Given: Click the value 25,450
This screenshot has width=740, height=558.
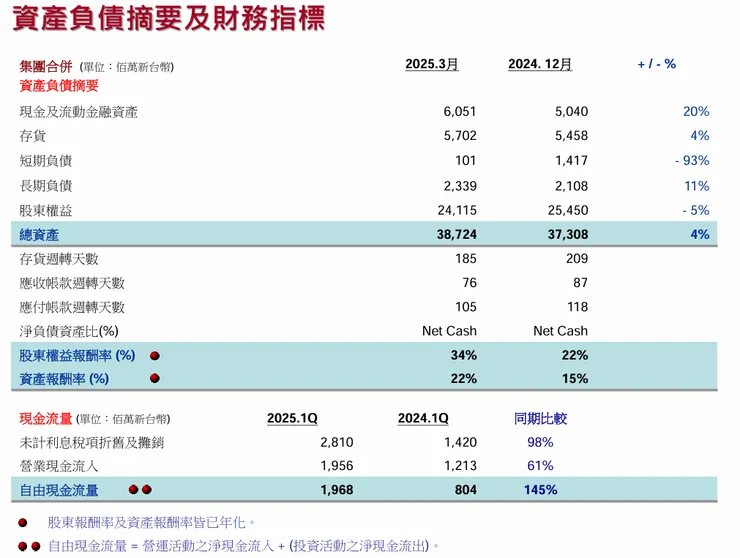Looking at the screenshot, I should tap(568, 210).
